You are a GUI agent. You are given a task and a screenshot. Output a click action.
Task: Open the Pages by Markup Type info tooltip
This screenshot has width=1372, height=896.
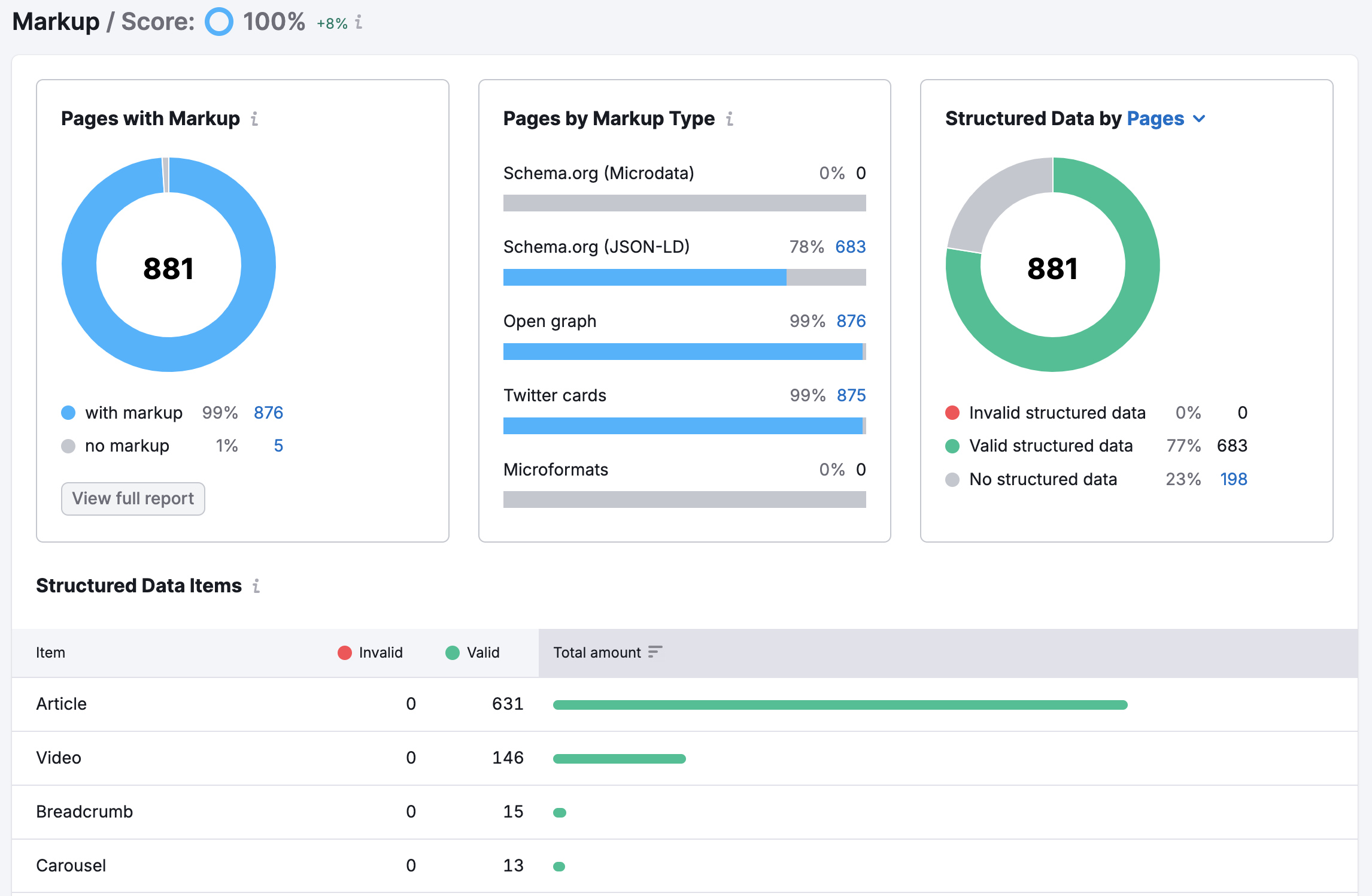(x=729, y=119)
